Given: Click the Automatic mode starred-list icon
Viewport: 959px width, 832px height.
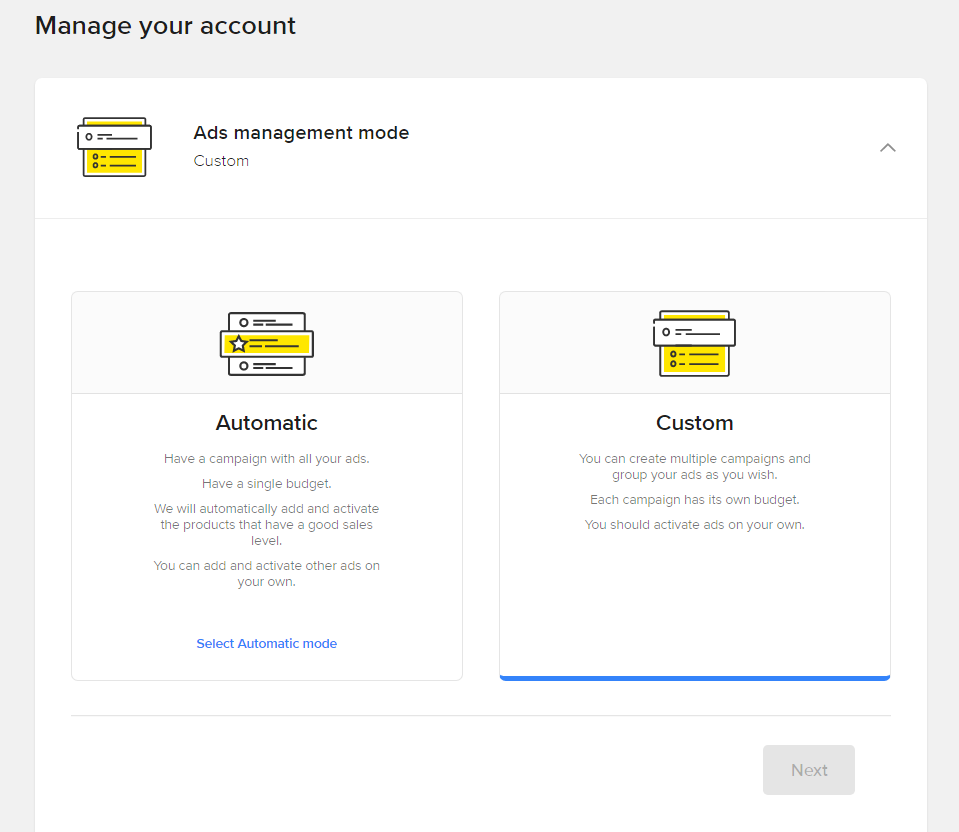Looking at the screenshot, I should point(266,343).
